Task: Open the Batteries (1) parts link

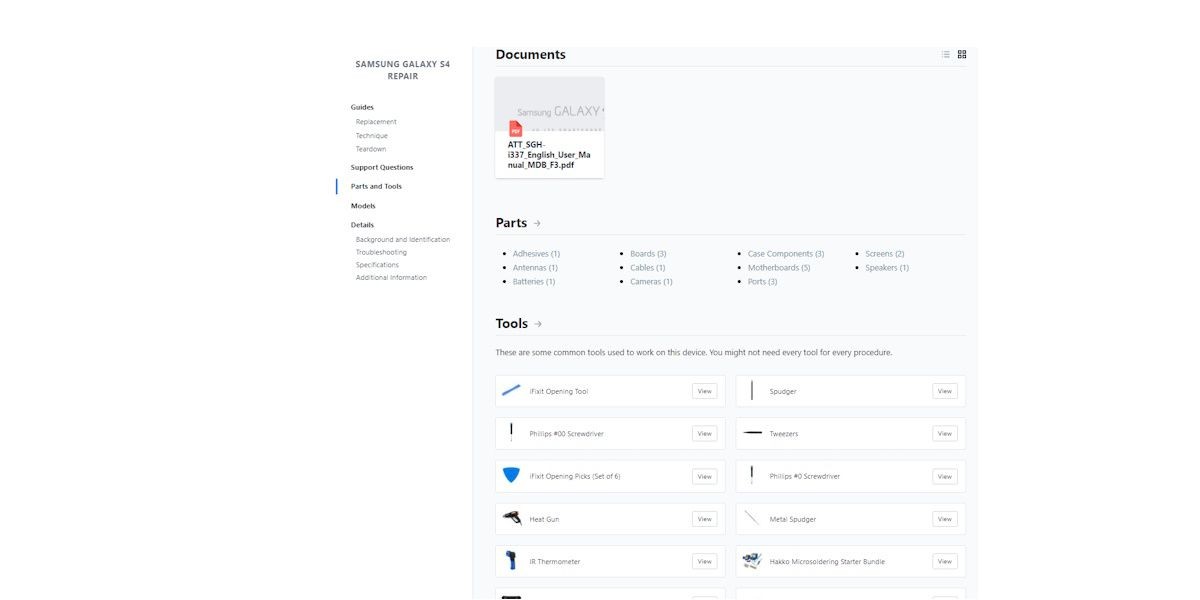Action: tap(534, 282)
